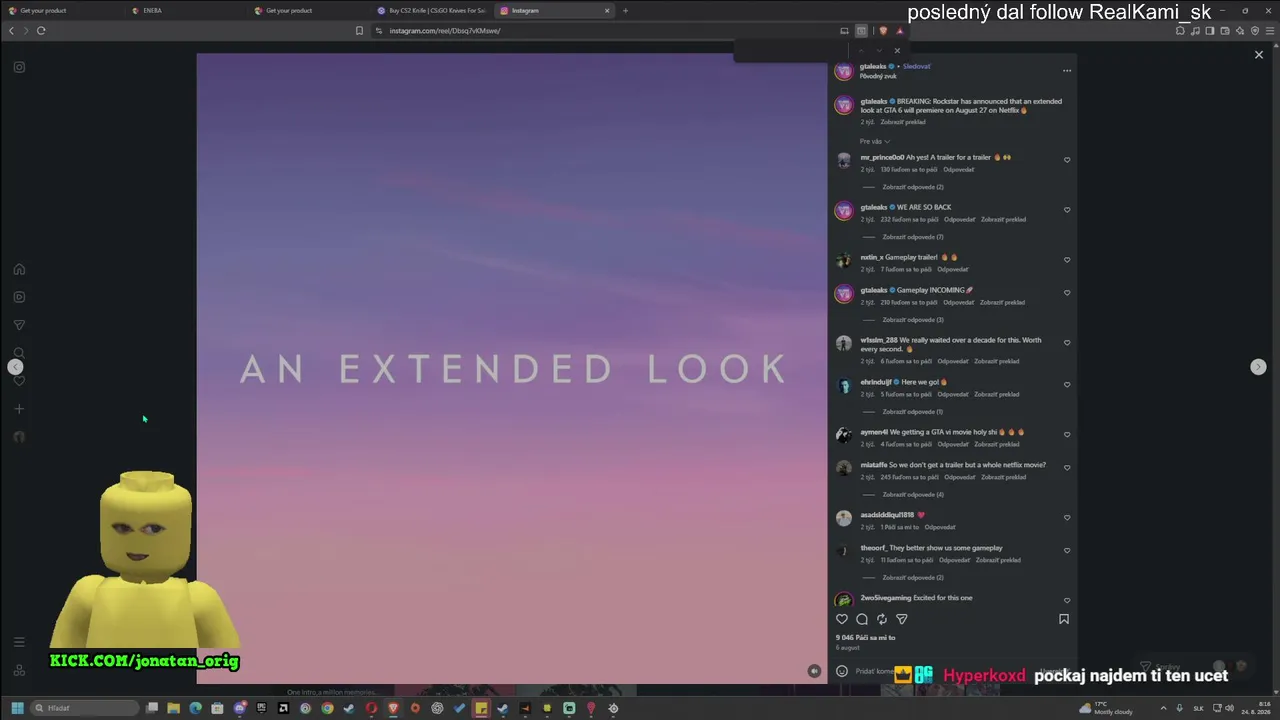Like w1ssim_288's comment

(1067, 343)
